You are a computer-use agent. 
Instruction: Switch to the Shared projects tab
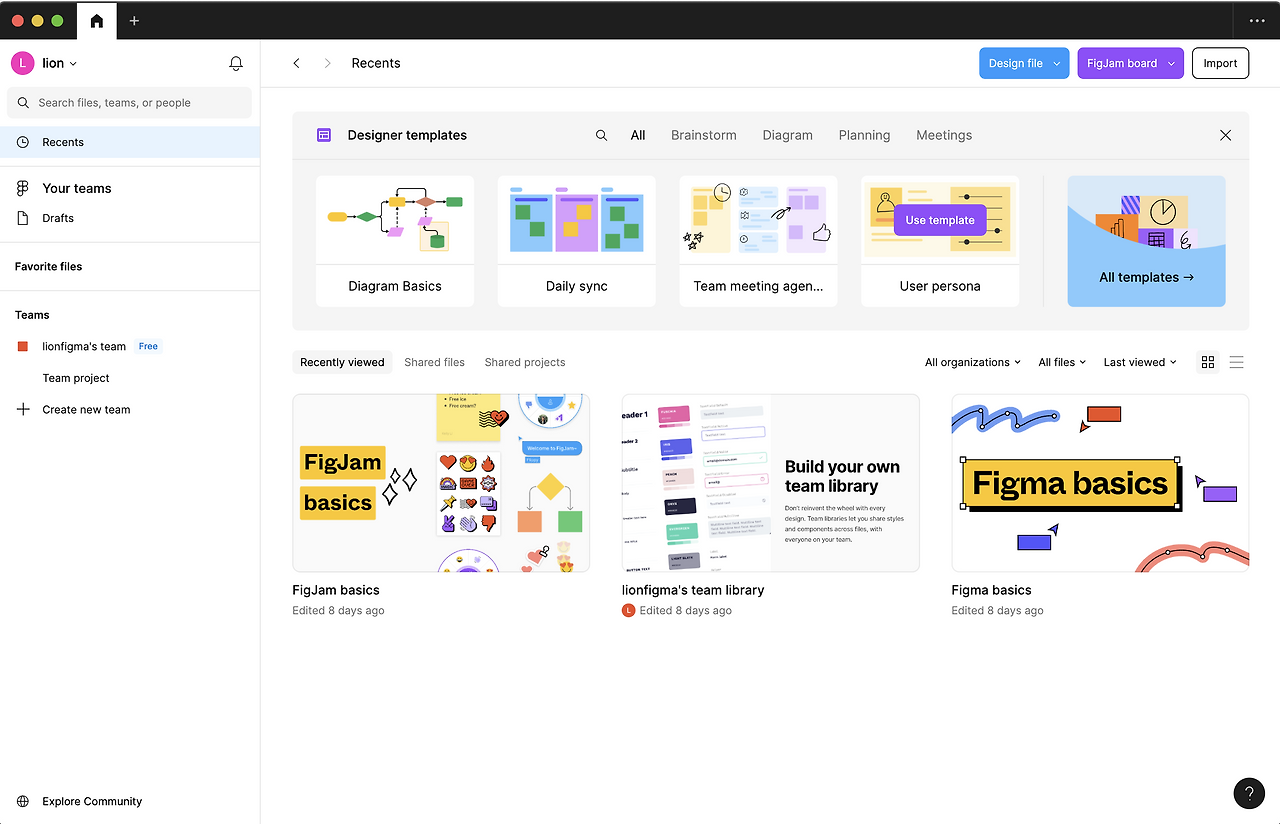(525, 362)
